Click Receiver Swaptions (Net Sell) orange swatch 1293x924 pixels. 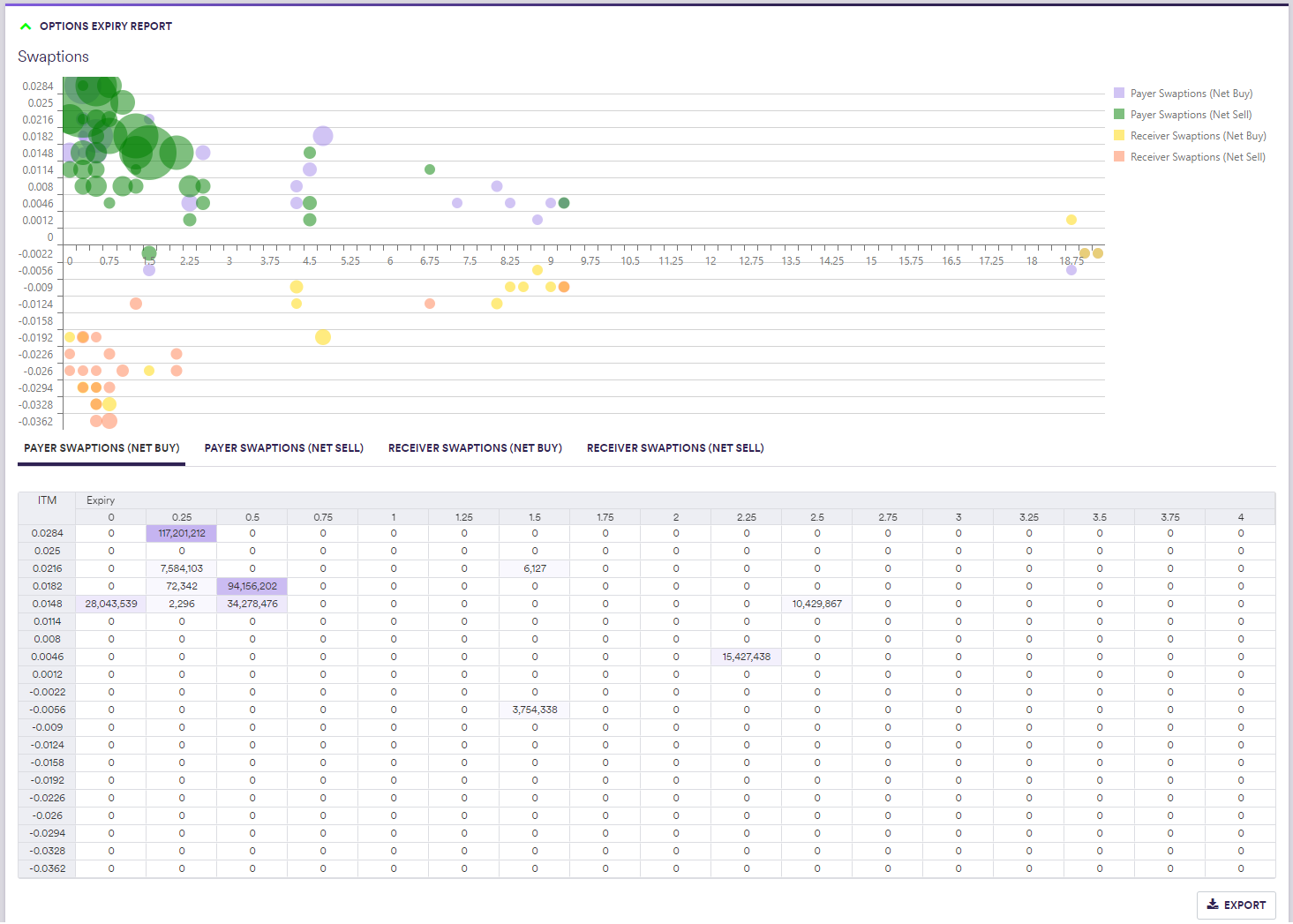tap(1119, 157)
